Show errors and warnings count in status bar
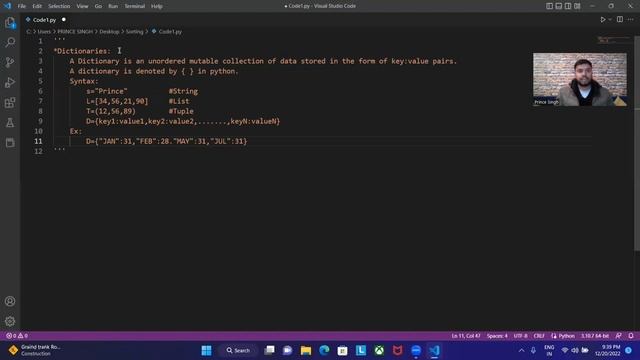 17,336
